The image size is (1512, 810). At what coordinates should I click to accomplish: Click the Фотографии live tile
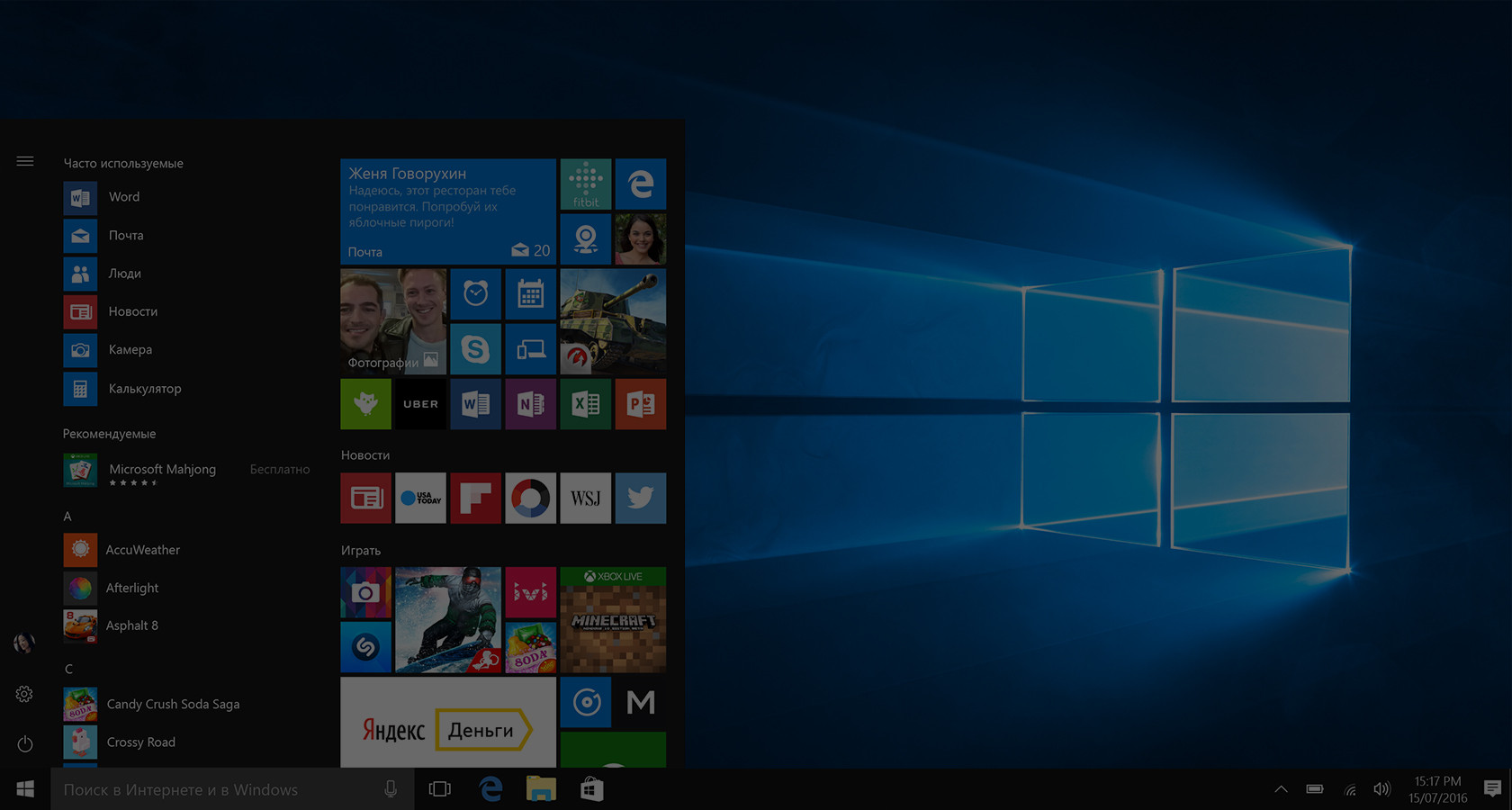pyautogui.click(x=393, y=322)
